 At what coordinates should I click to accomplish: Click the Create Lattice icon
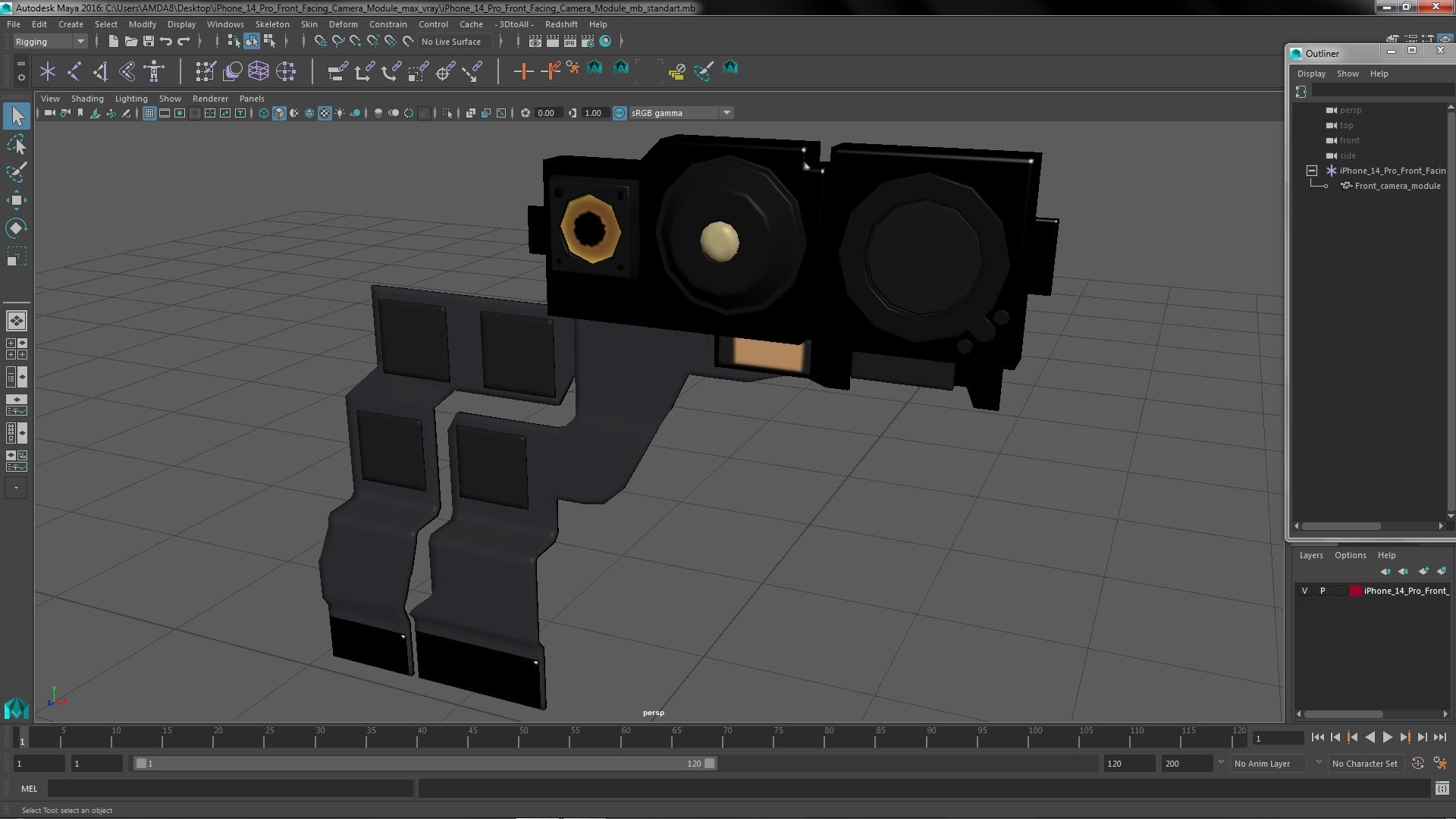(x=259, y=71)
